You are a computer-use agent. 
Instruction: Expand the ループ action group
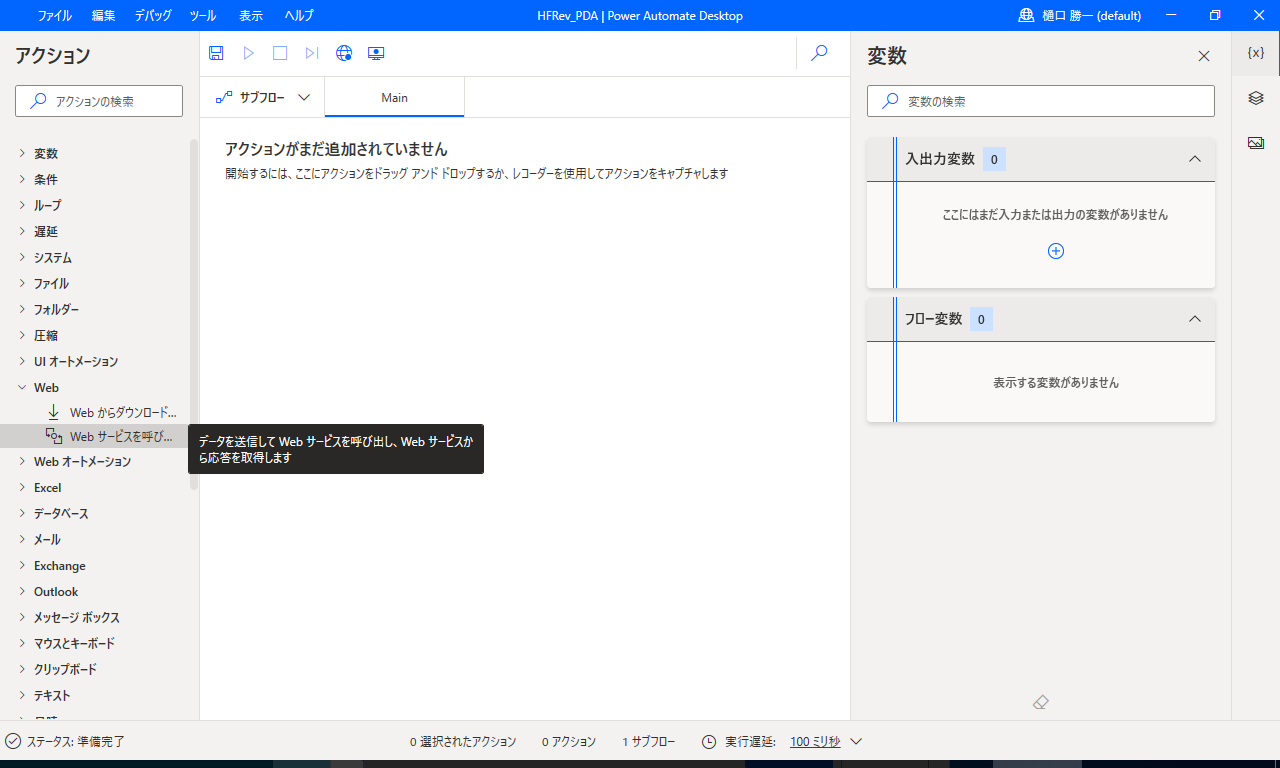click(23, 205)
